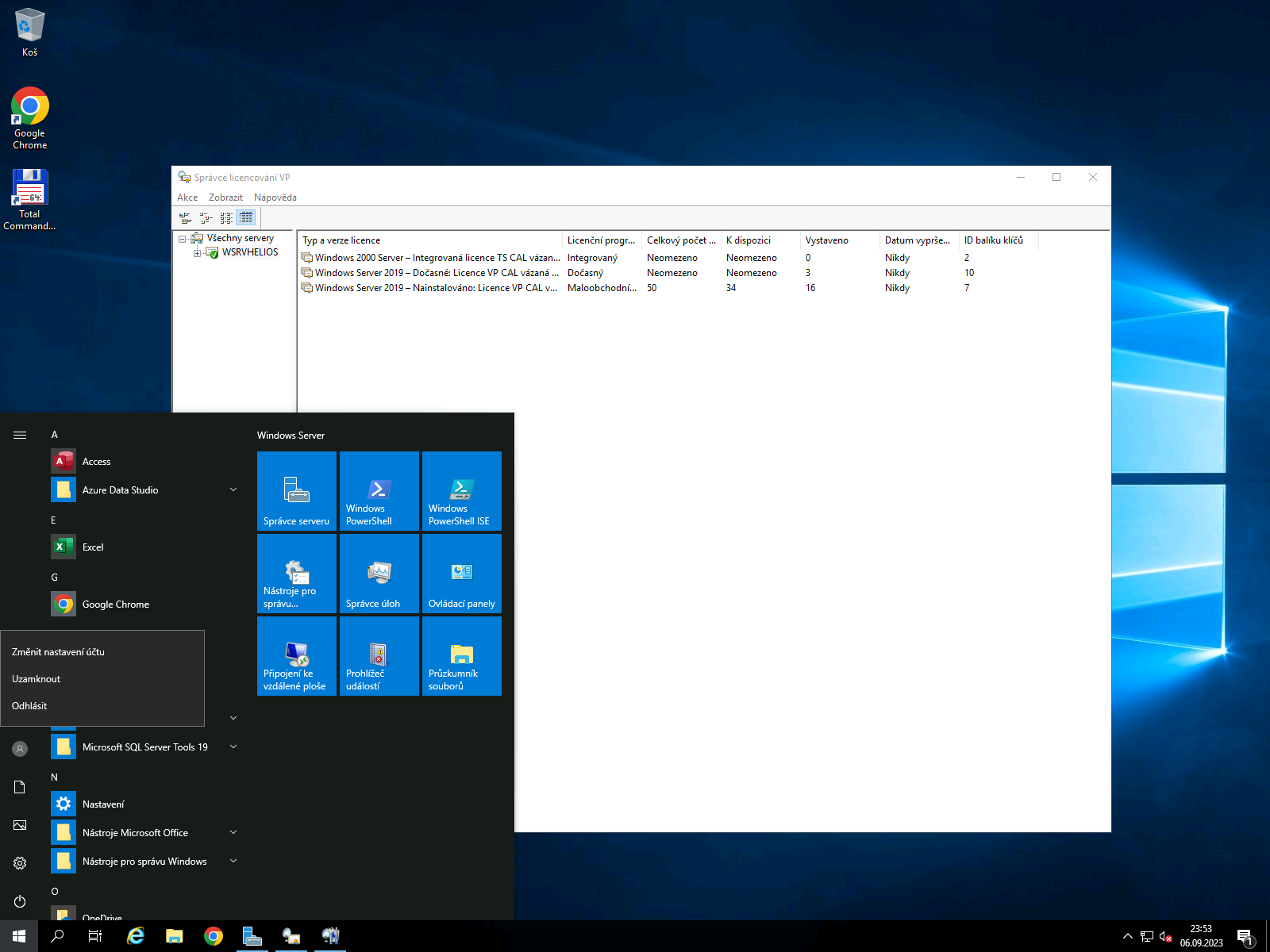Launch the Windows PowerShell tile

379,491
